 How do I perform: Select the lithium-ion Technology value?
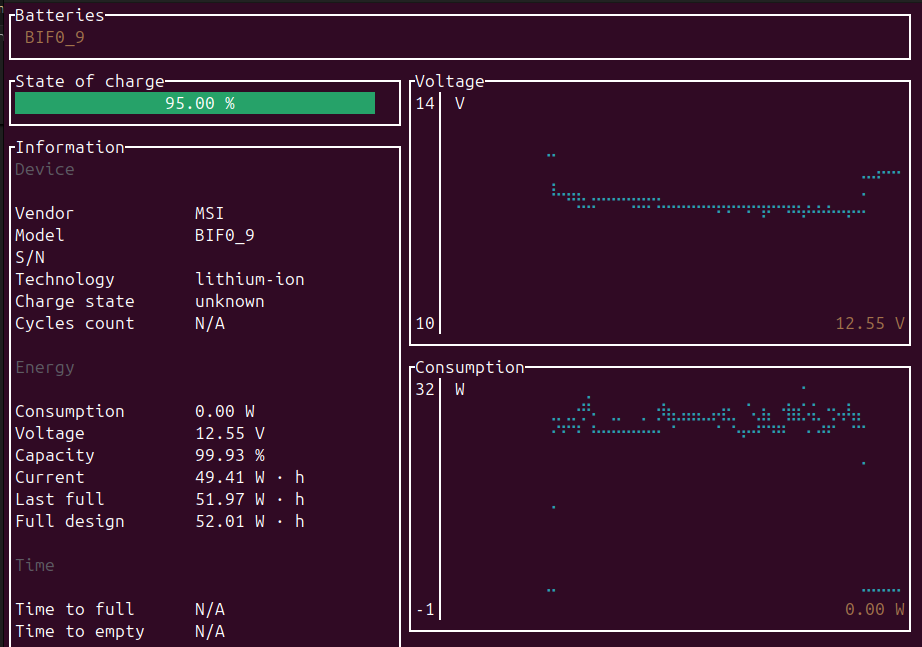pos(249,280)
